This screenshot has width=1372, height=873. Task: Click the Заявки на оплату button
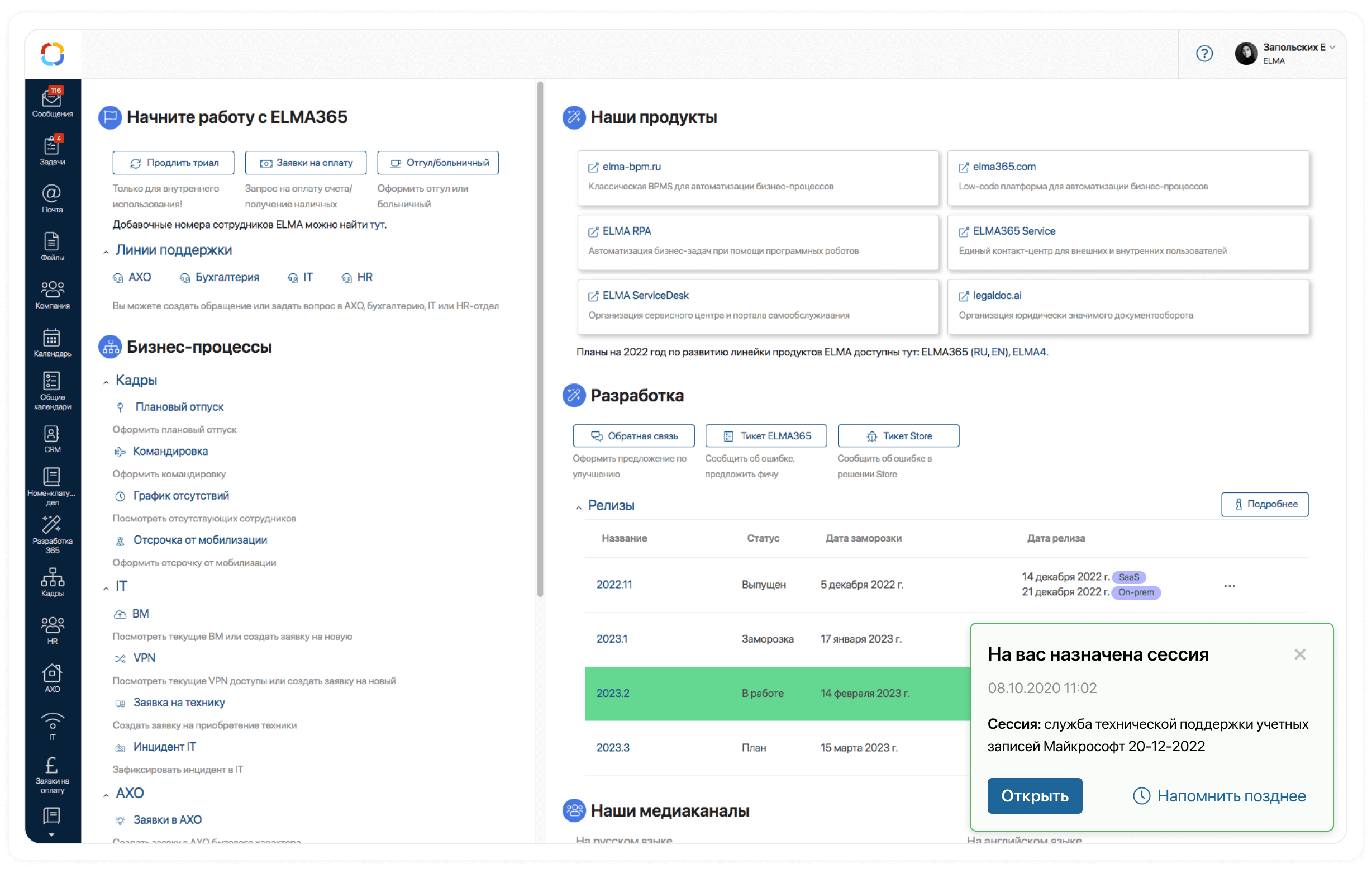[x=306, y=163]
